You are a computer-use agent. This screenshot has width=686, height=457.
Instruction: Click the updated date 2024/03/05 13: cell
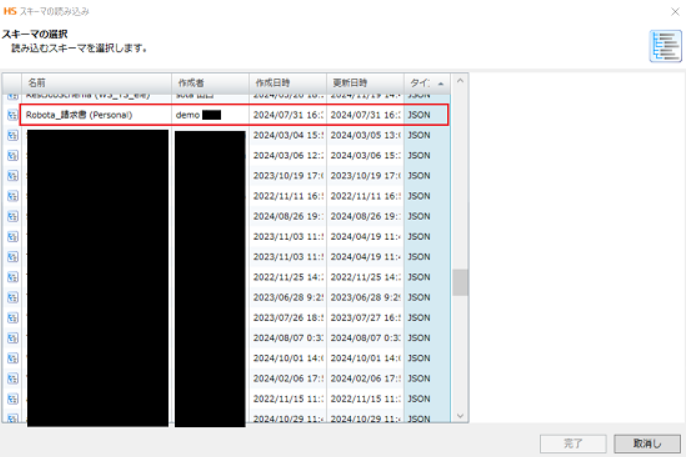coord(365,136)
